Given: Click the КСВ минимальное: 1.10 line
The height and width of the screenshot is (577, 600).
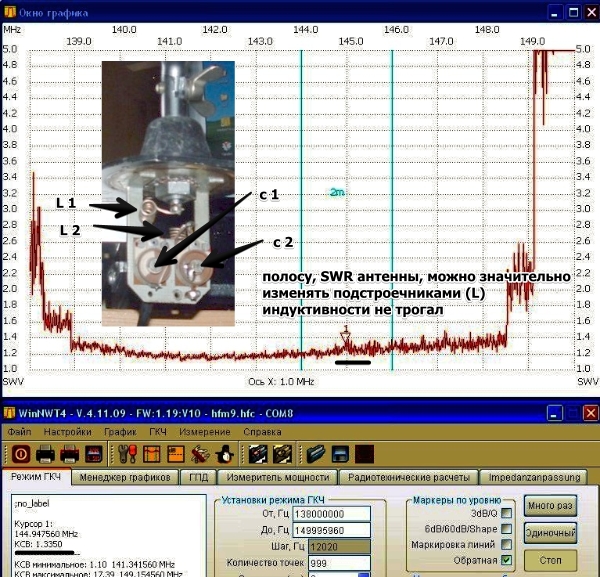Looking at the screenshot, I should (95, 564).
